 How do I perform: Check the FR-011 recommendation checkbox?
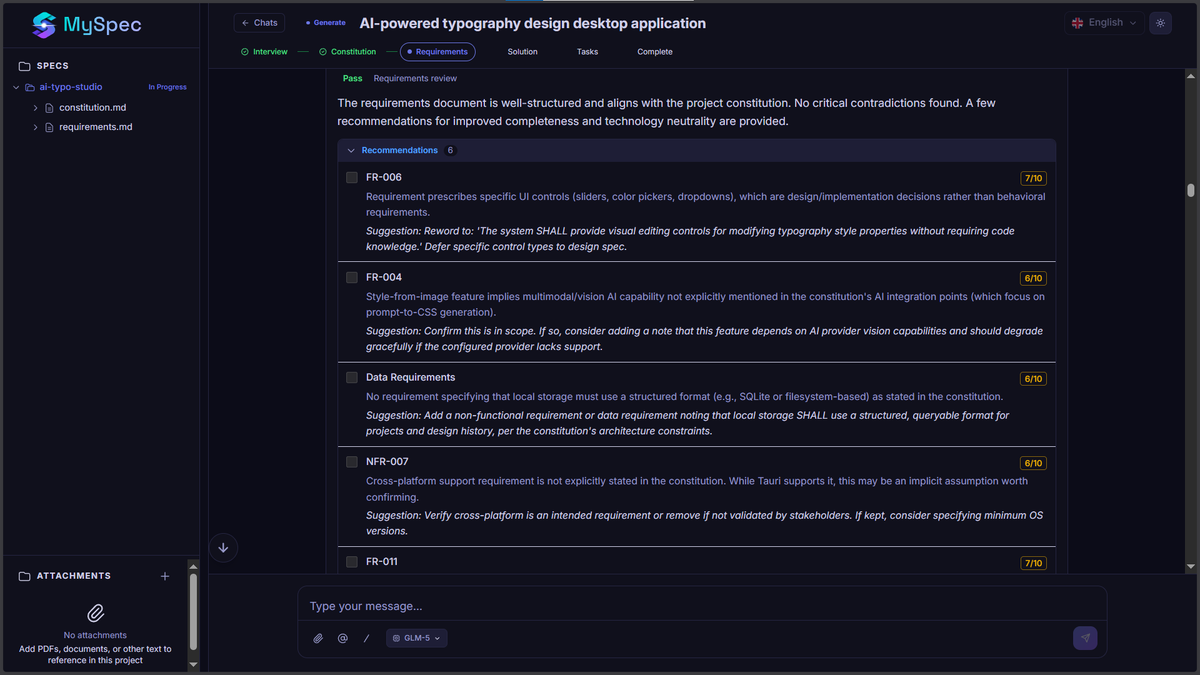click(352, 562)
